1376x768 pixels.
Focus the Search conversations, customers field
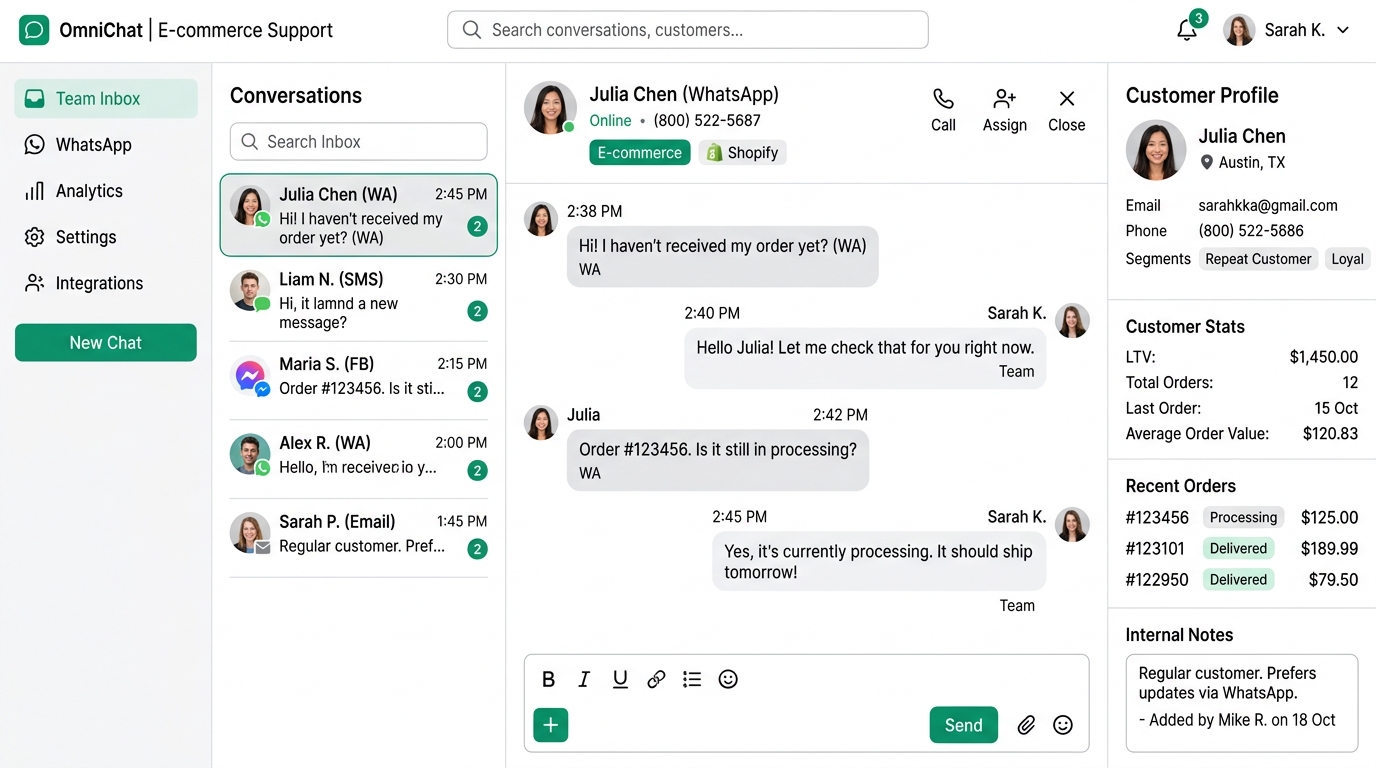688,30
